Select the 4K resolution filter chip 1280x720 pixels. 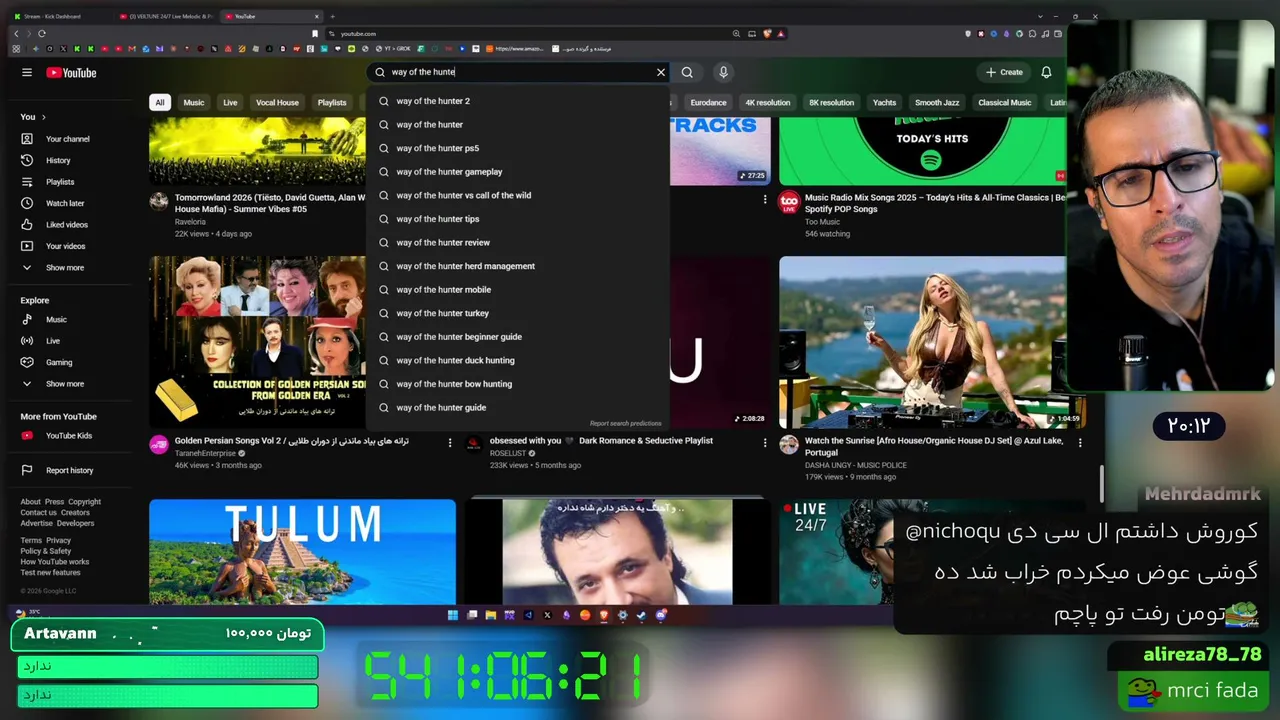click(767, 102)
